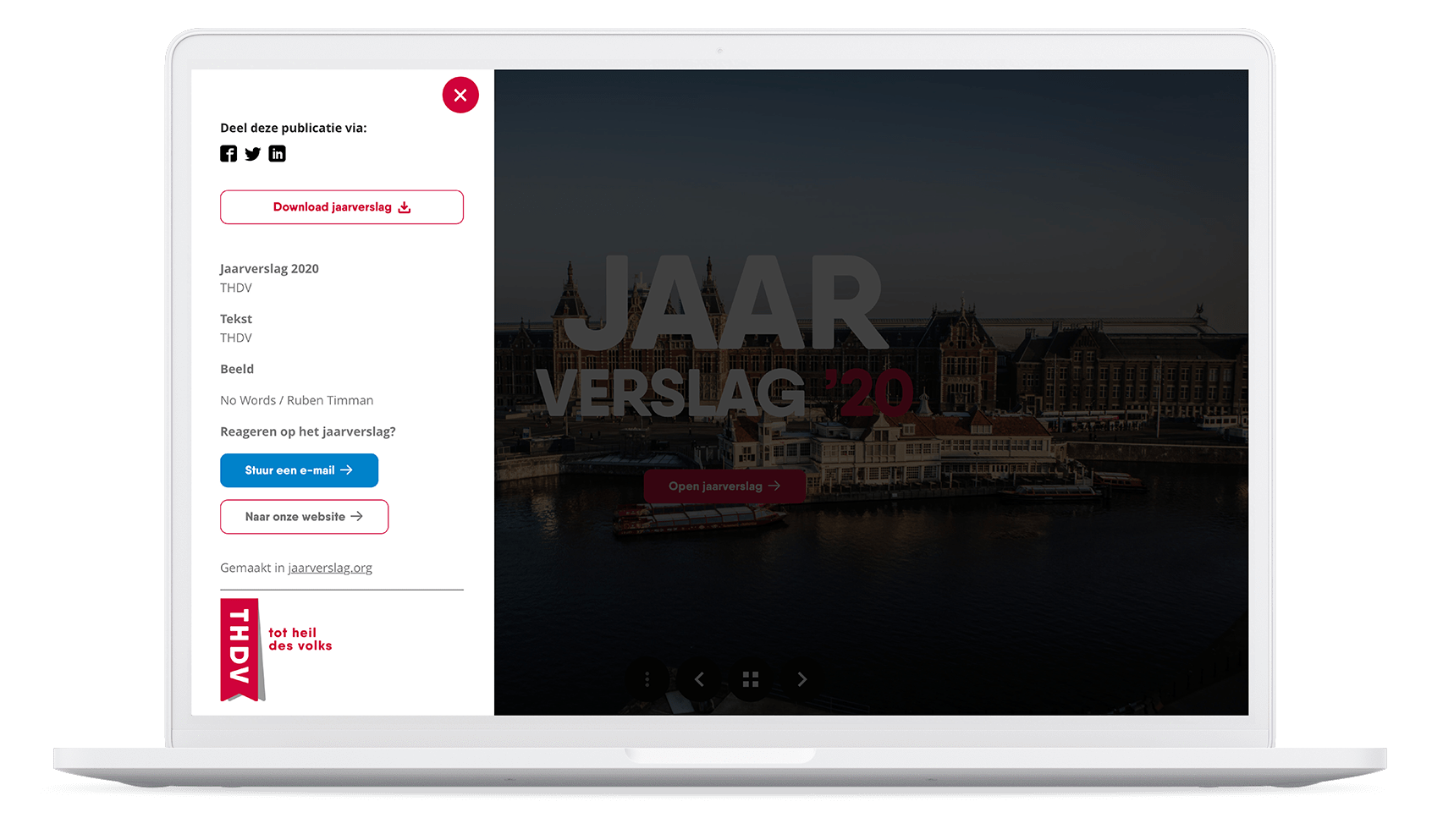Select the Jaarverslag 2020 title text

[269, 269]
